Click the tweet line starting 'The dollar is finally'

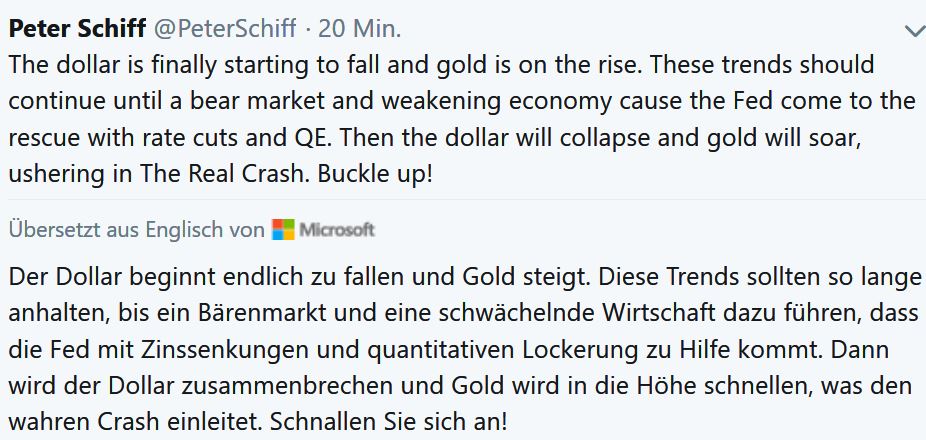tap(440, 65)
